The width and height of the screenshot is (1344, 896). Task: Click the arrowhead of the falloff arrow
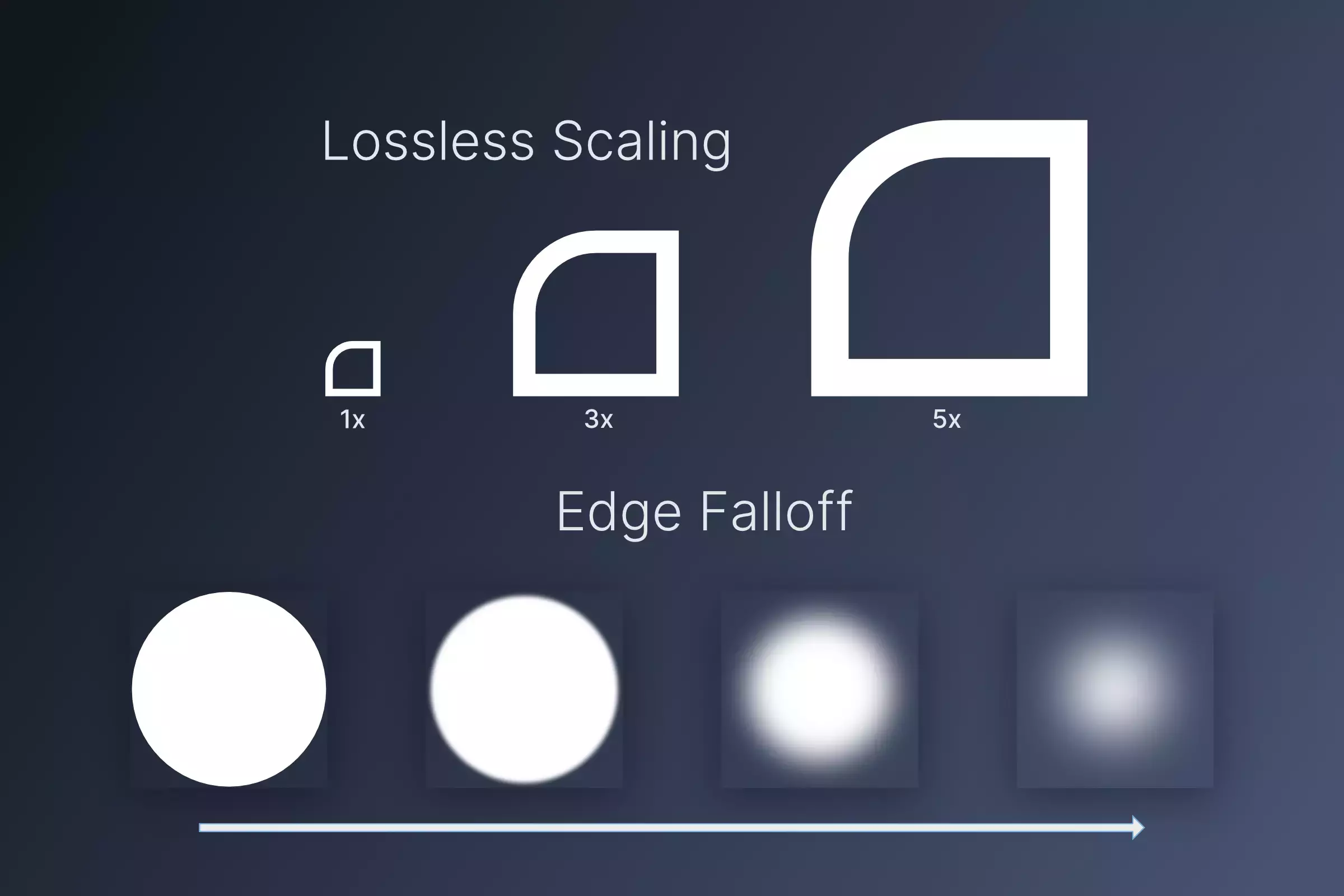(1138, 828)
